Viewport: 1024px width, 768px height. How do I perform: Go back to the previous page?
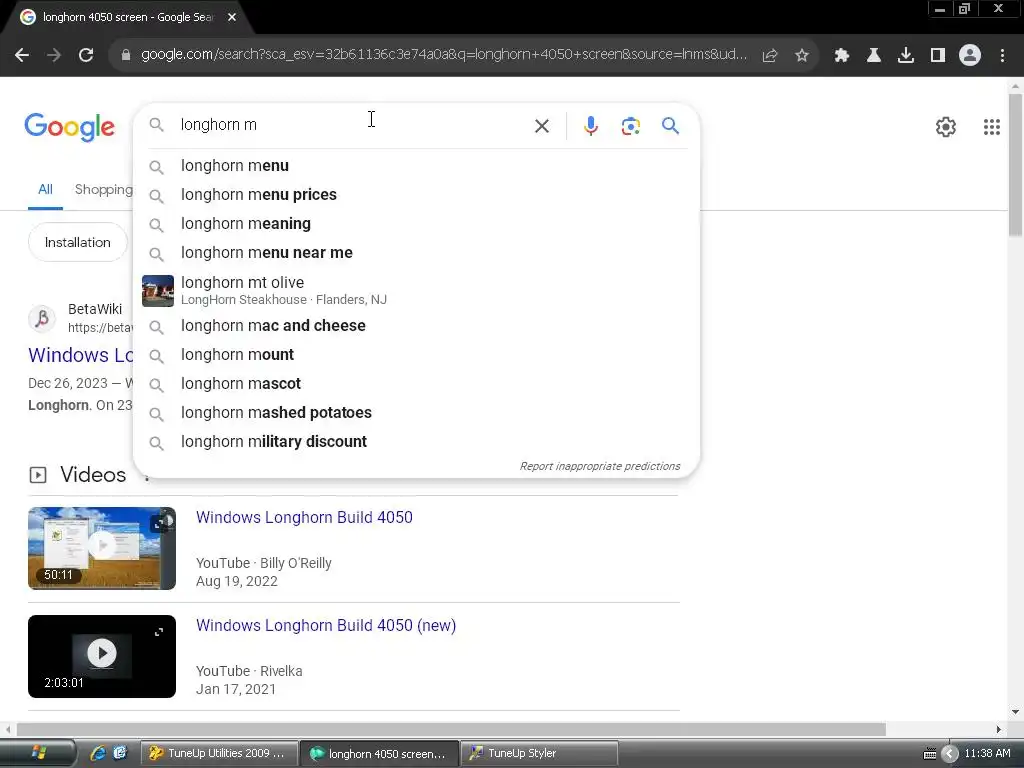tap(22, 55)
